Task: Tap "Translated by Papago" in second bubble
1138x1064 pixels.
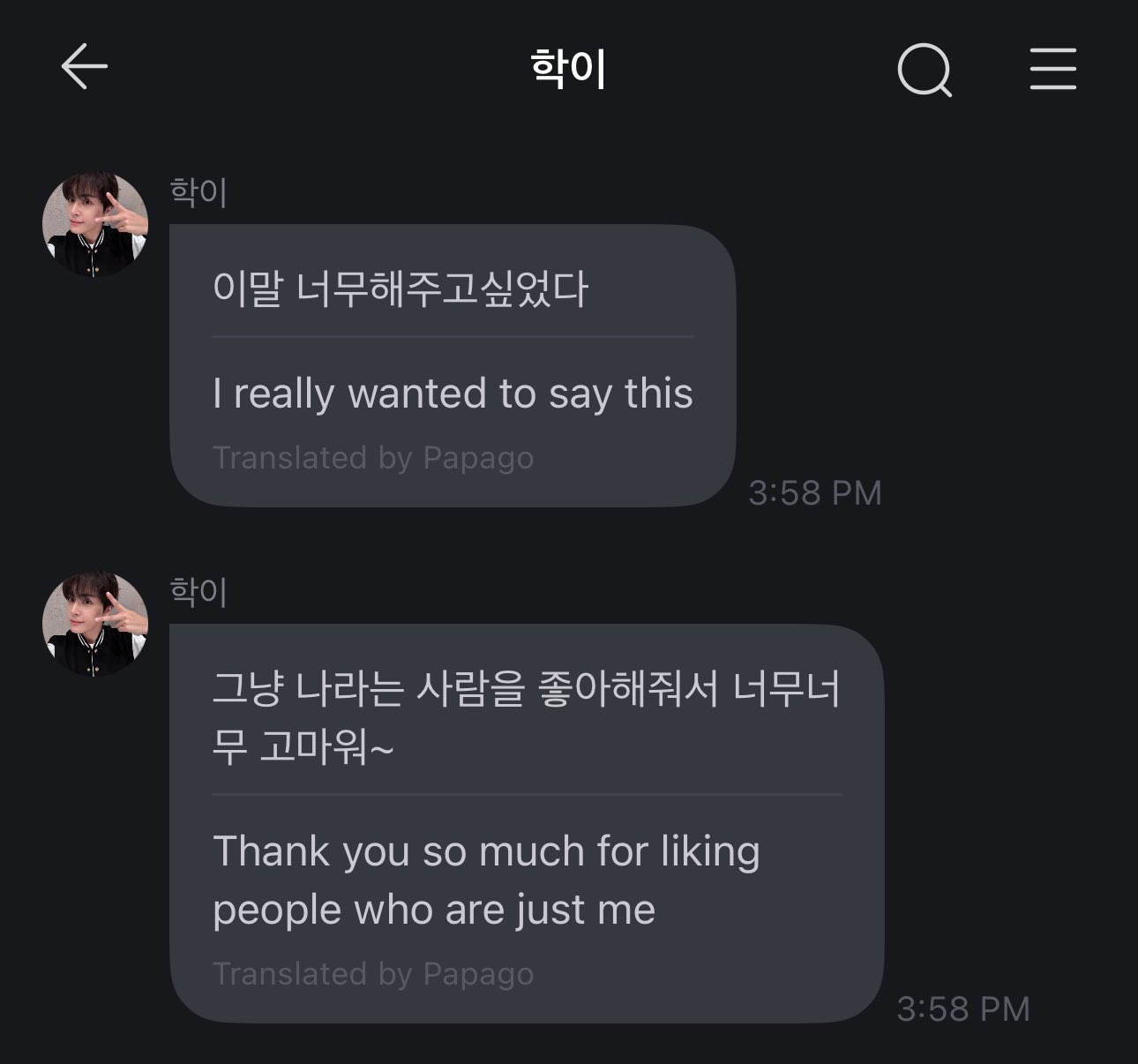Action: point(373,974)
